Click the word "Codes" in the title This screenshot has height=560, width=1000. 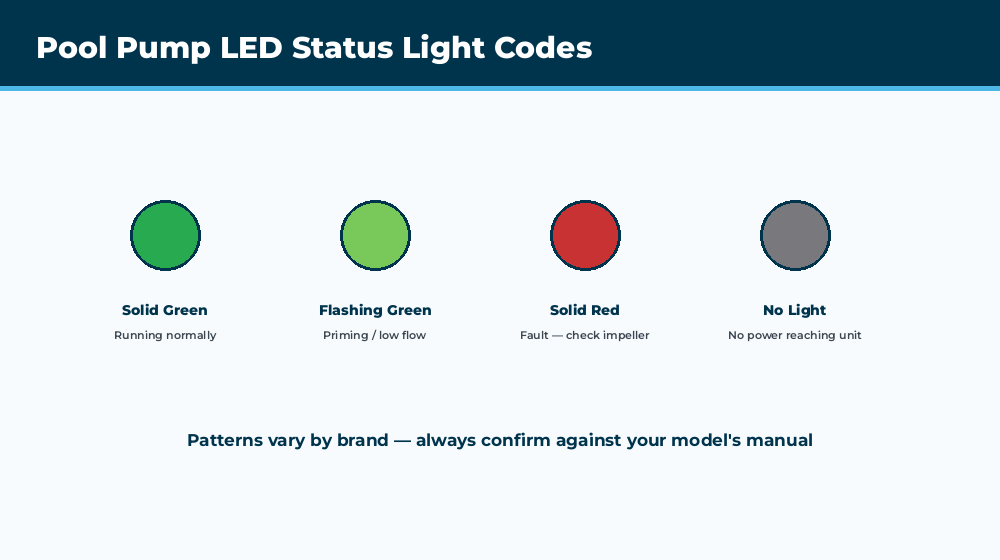click(x=543, y=48)
